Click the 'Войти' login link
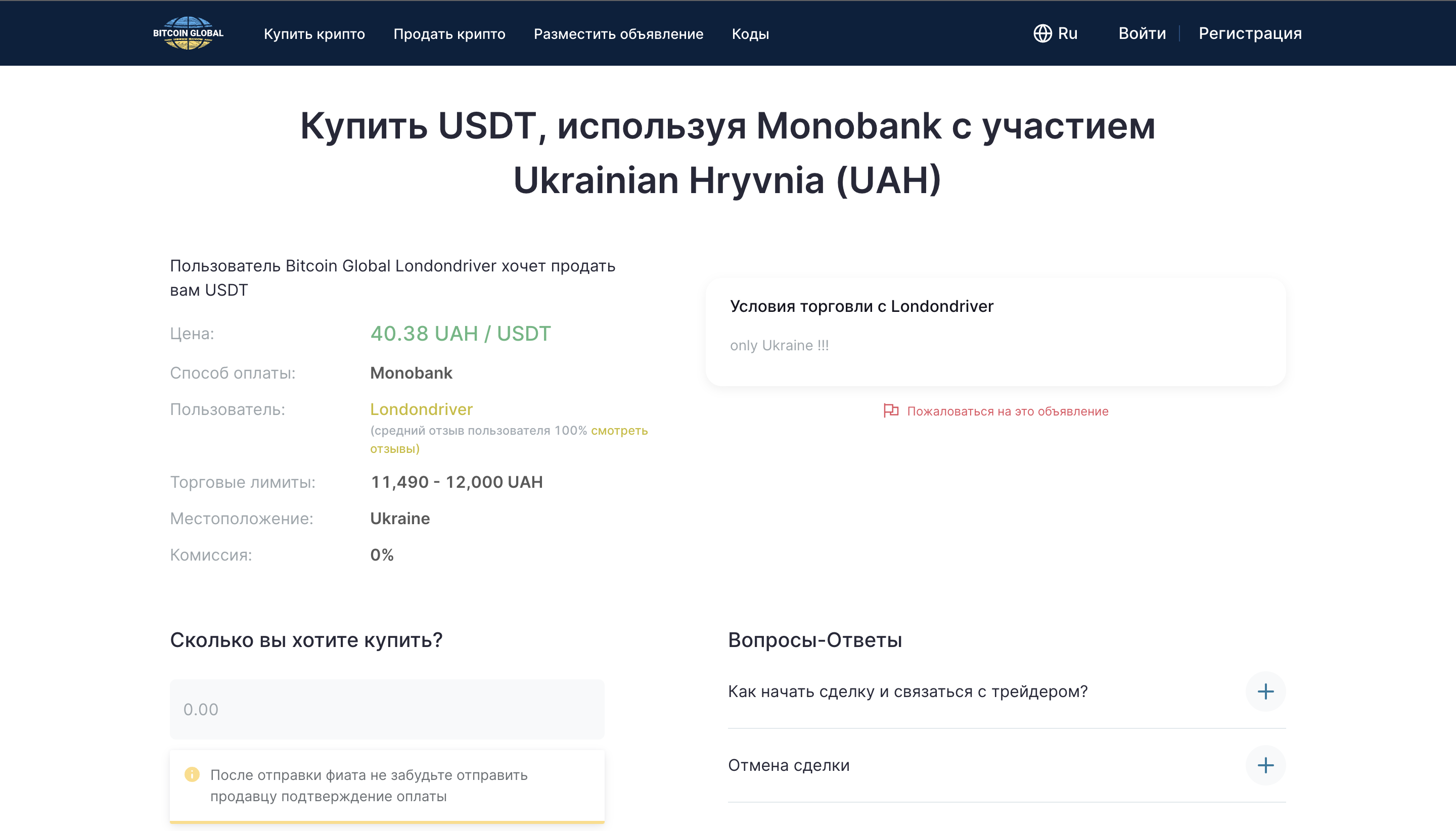The height and width of the screenshot is (831, 1456). tap(1142, 33)
